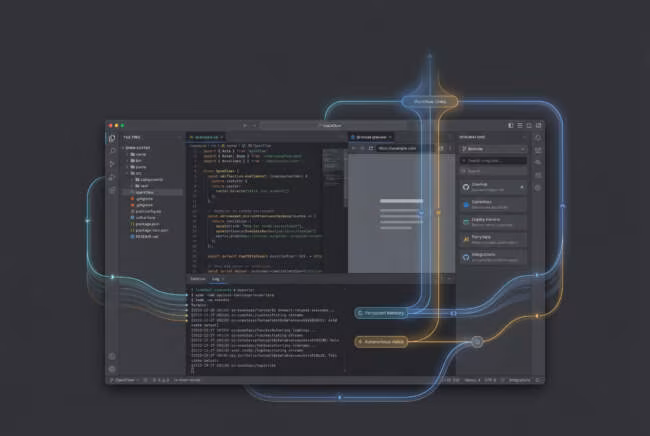Click the Persistent Memory pill
This screenshot has height=436, width=650.
pyautogui.click(x=381, y=313)
